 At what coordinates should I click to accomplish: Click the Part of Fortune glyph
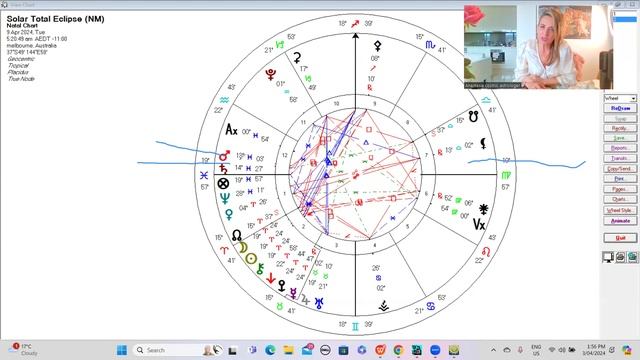pyautogui.click(x=223, y=184)
